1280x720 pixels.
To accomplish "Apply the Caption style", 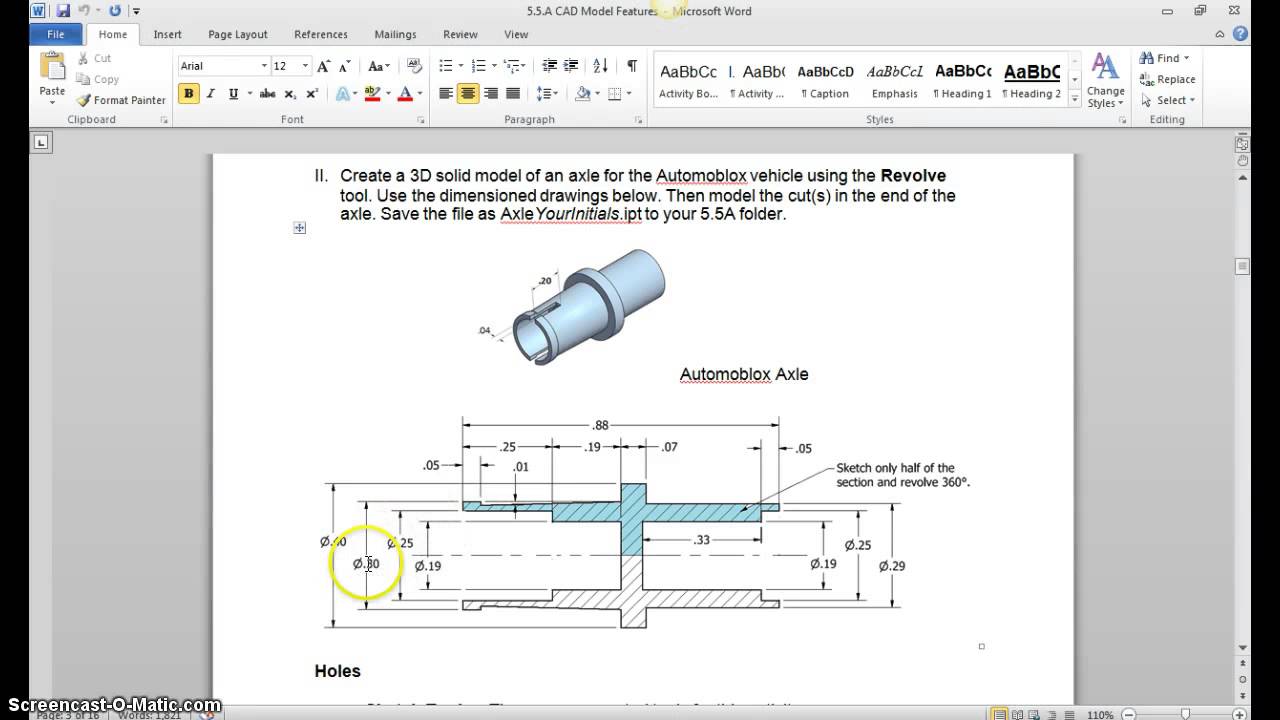I will (825, 81).
